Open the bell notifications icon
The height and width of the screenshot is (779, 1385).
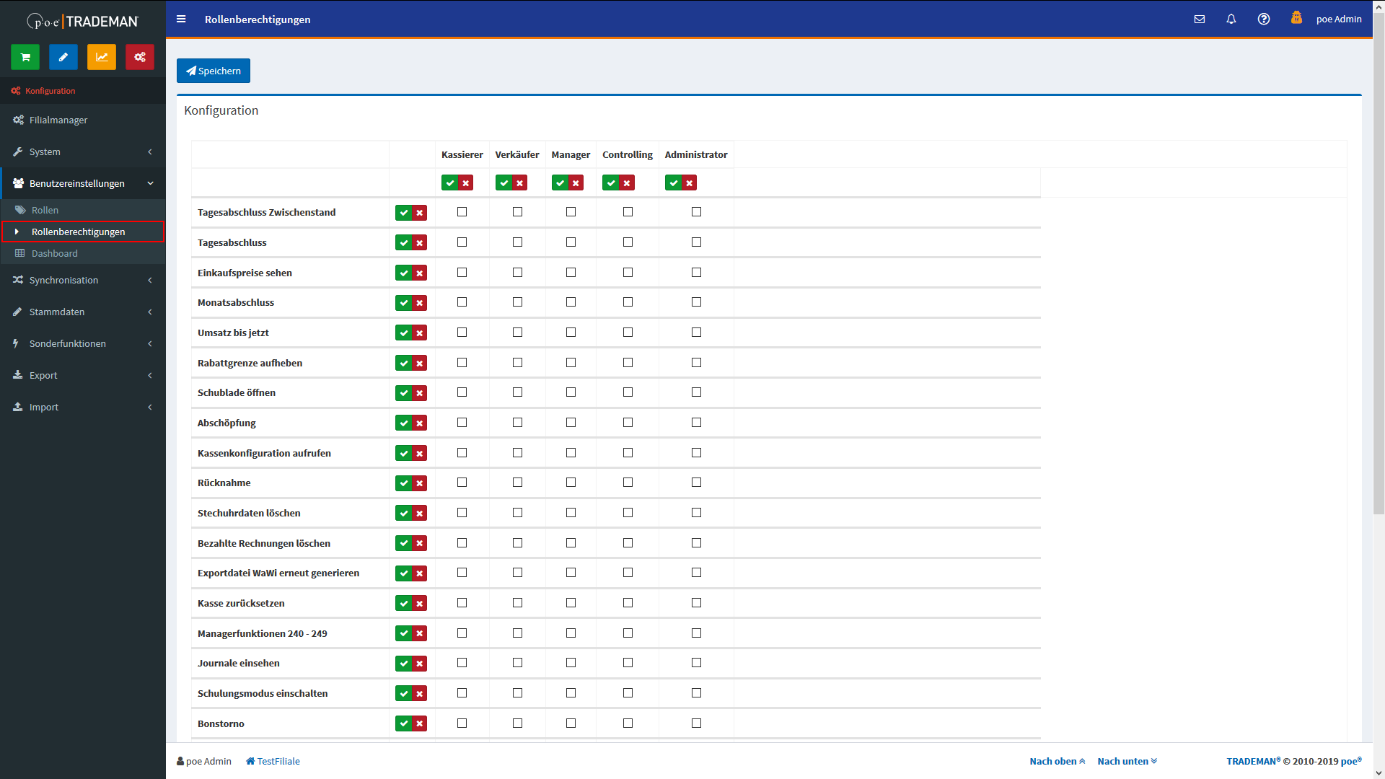coord(1231,19)
